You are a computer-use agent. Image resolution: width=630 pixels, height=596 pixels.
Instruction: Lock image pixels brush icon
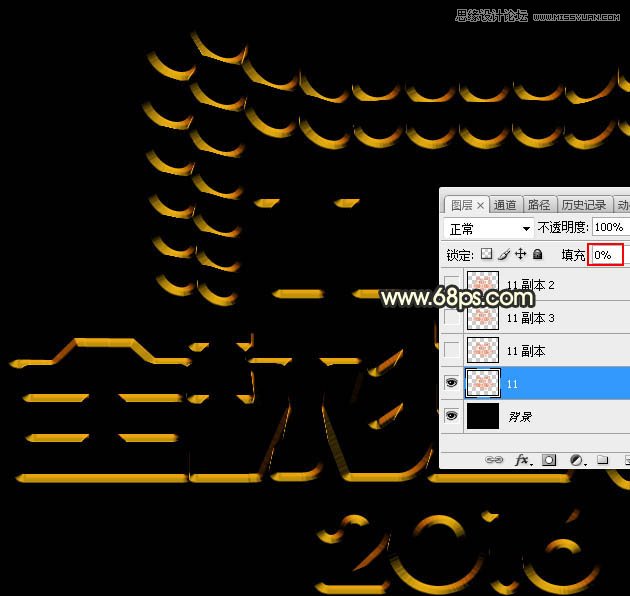tap(504, 254)
